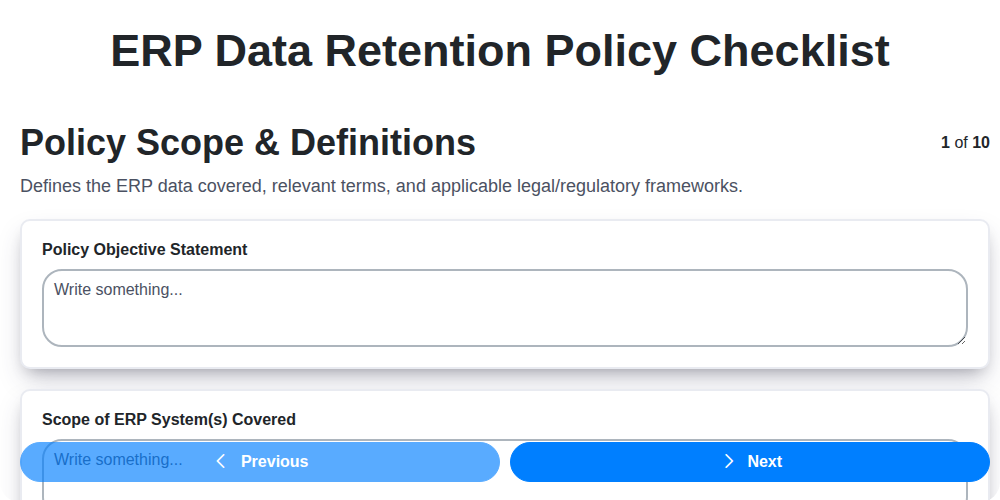
Task: Click the "1 of 10" page indicator
Action: (965, 142)
